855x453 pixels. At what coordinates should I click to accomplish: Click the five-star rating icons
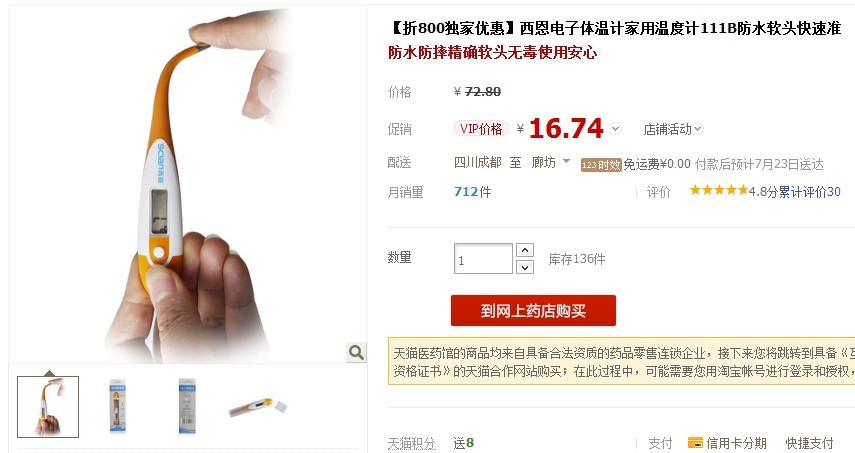(x=719, y=190)
